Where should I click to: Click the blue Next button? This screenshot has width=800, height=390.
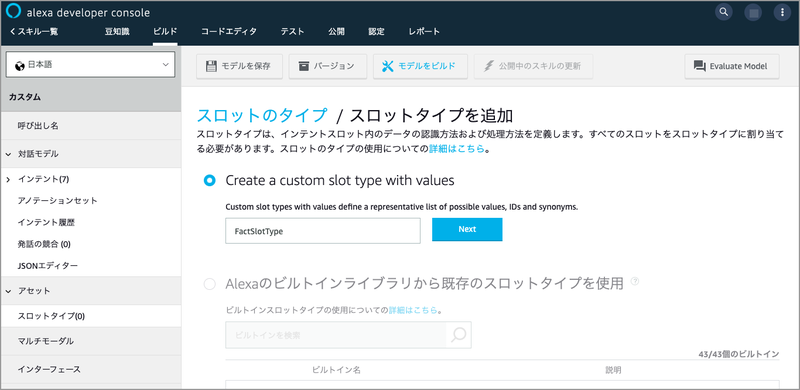pos(467,229)
